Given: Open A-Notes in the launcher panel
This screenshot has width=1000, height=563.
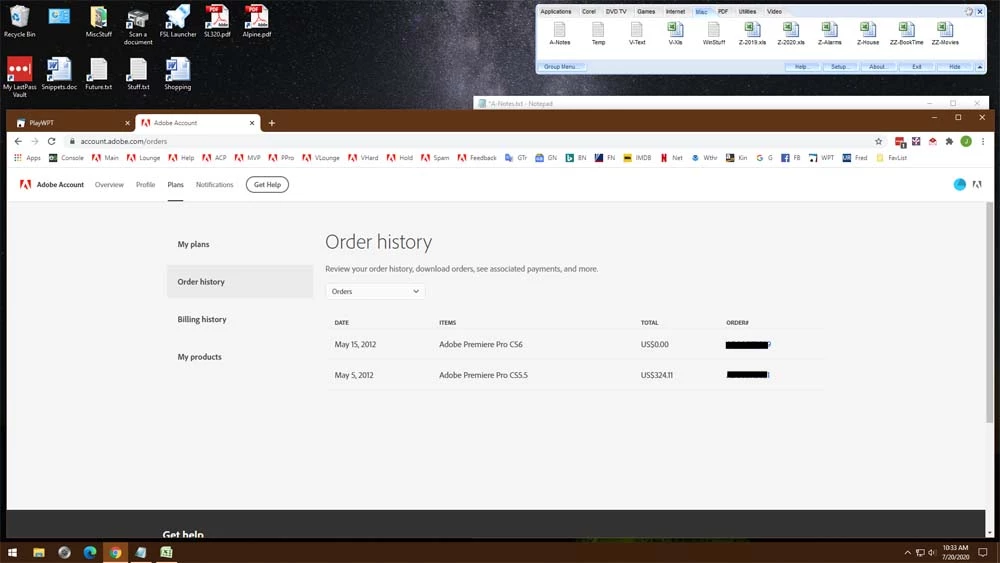Looking at the screenshot, I should coord(559,33).
